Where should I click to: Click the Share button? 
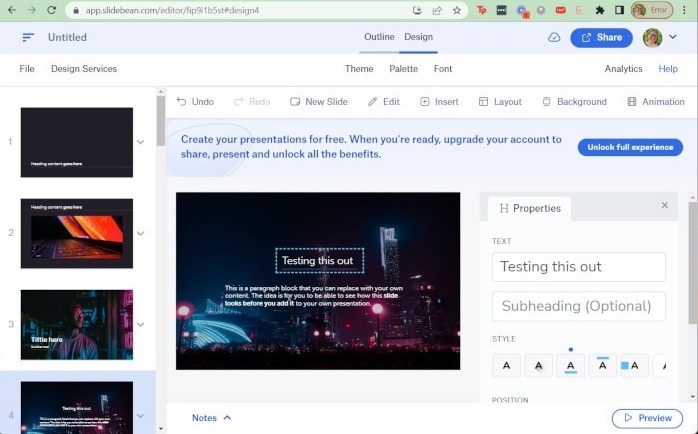[x=601, y=38]
